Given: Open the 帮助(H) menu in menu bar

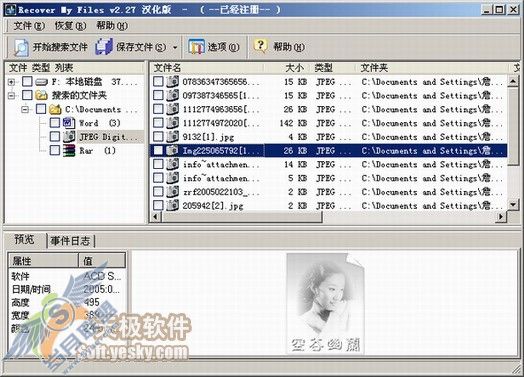Looking at the screenshot, I should tap(112, 26).
